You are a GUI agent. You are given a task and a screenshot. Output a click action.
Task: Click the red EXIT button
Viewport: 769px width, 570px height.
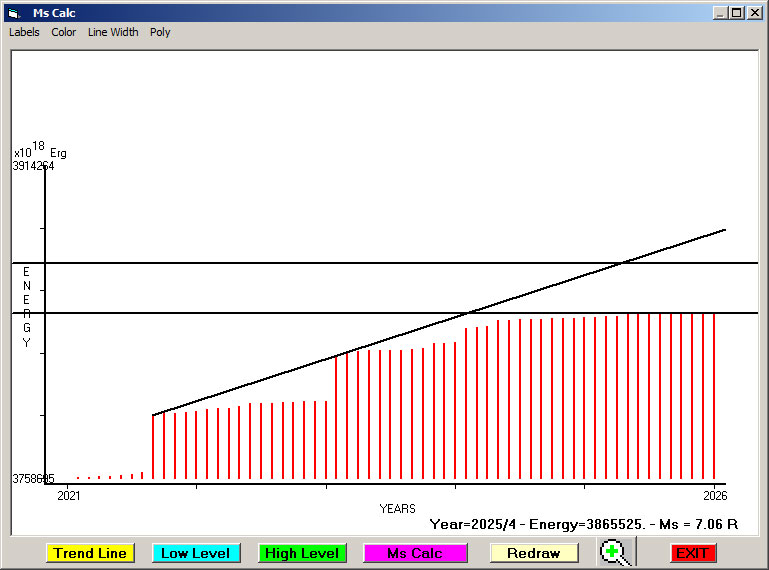pyautogui.click(x=692, y=553)
